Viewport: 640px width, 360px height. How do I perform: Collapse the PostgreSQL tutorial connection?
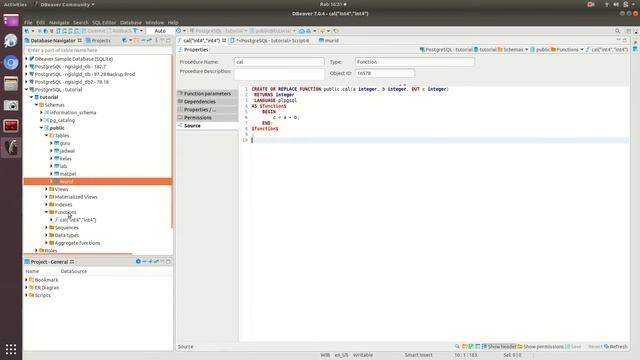tap(27, 89)
